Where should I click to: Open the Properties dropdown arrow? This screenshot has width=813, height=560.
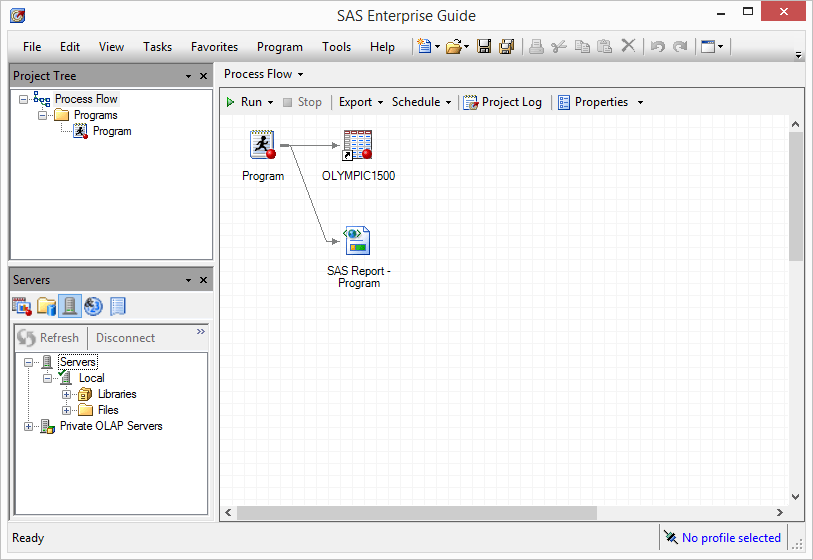click(x=640, y=103)
